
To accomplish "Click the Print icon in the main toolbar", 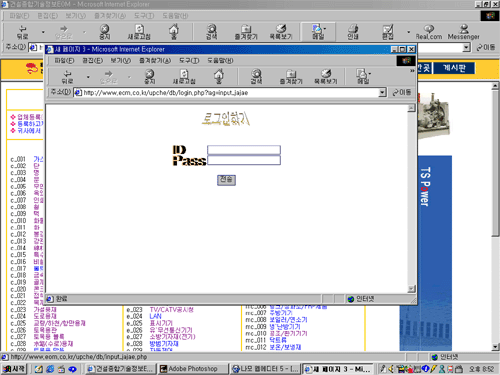I will tap(353, 32).
